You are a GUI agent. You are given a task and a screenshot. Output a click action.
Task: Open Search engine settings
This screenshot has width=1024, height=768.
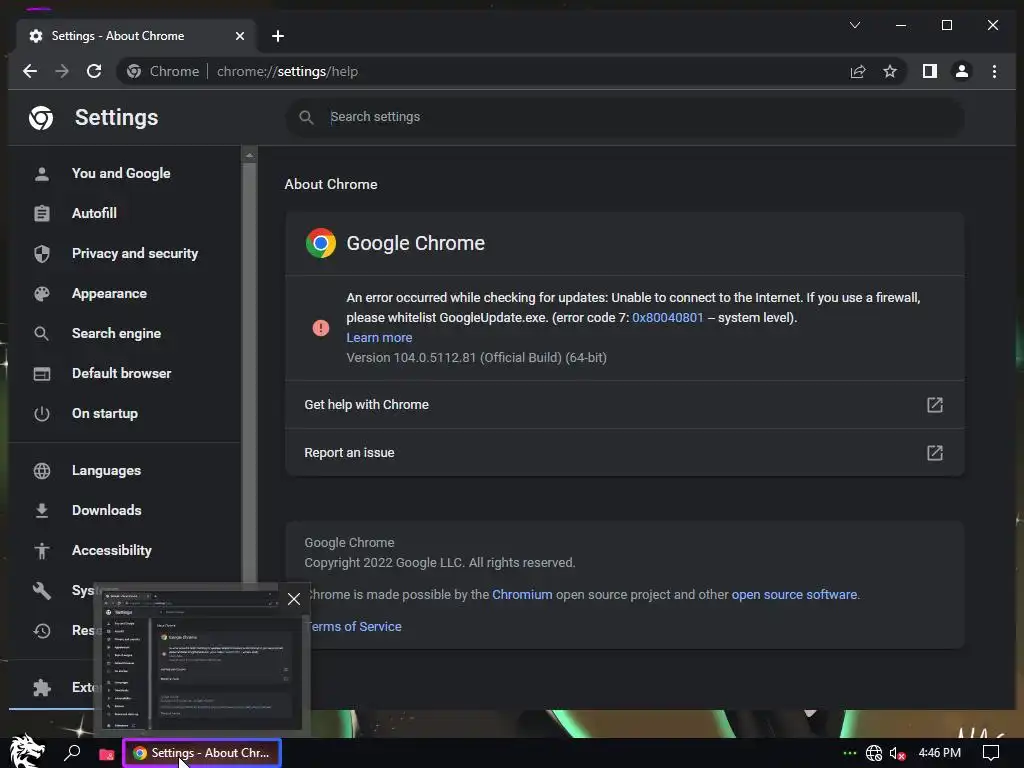(x=116, y=333)
